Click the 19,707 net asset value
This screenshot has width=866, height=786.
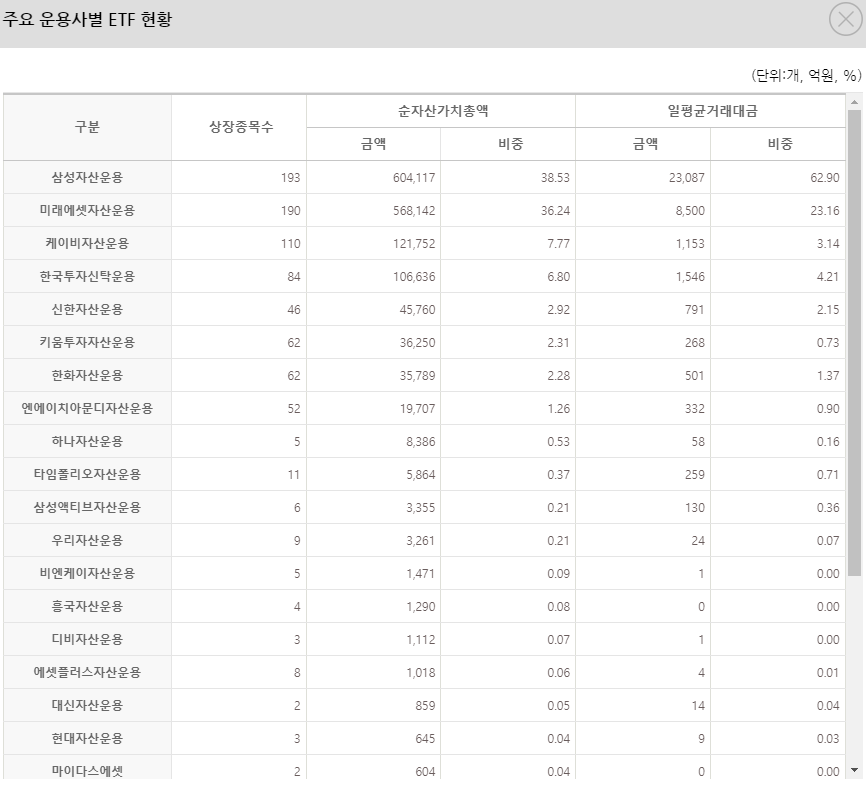tap(417, 409)
